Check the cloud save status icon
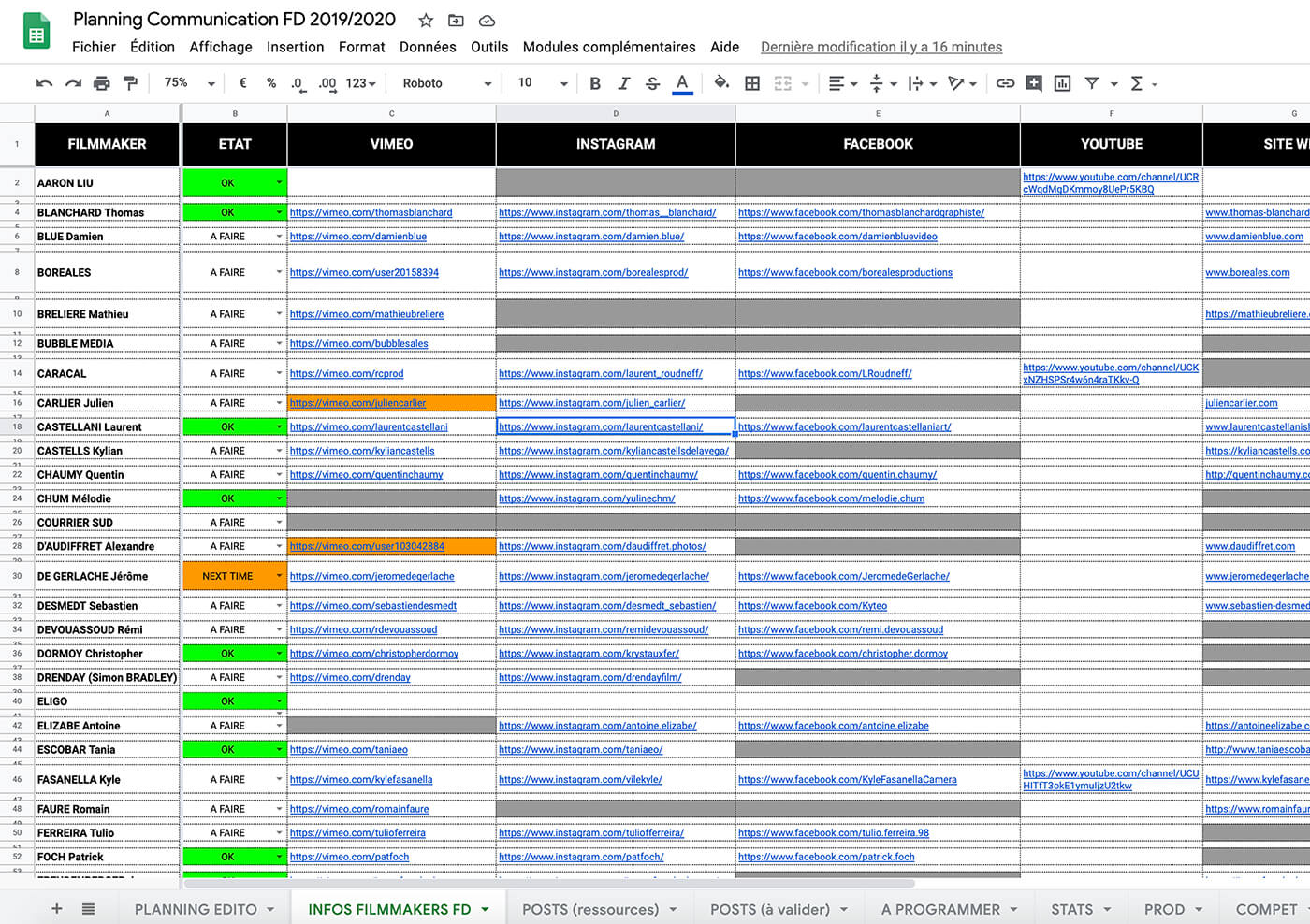This screenshot has height=924, width=1310. [x=487, y=21]
